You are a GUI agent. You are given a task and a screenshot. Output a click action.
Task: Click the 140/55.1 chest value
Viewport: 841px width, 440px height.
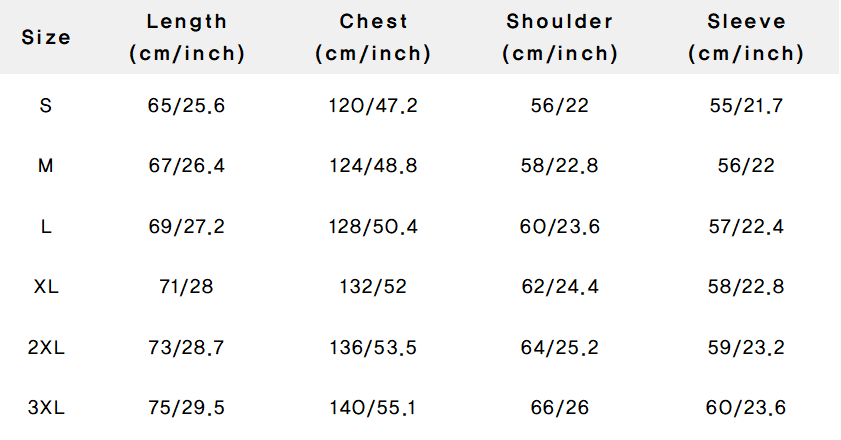point(373,407)
